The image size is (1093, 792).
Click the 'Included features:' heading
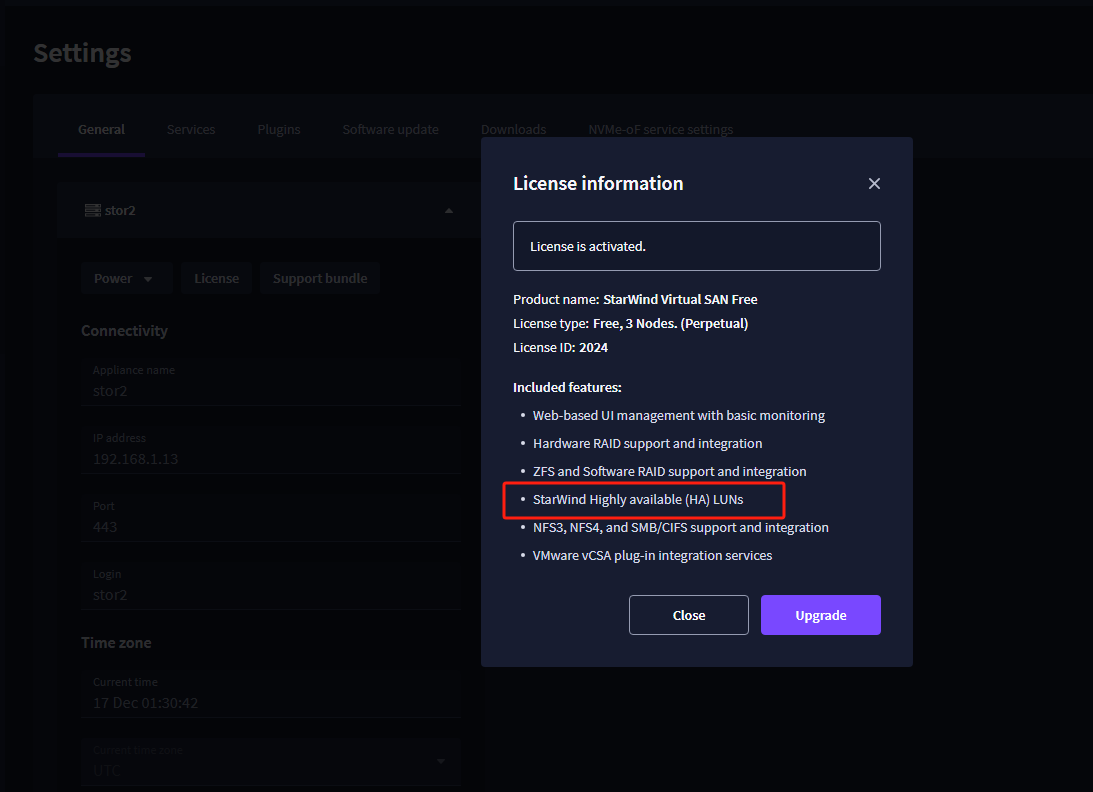[x=567, y=387]
